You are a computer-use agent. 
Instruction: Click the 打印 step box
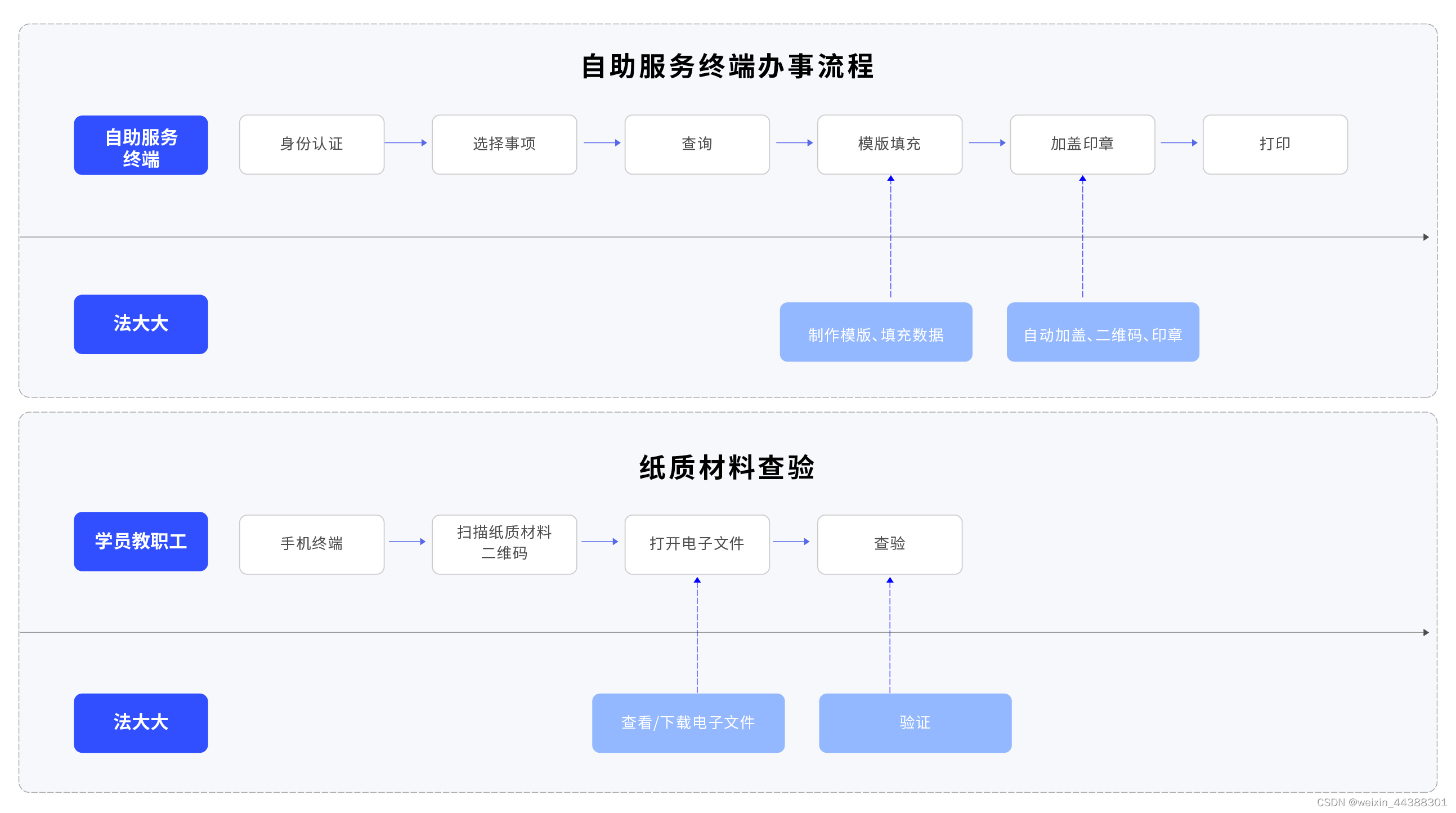point(1275,145)
